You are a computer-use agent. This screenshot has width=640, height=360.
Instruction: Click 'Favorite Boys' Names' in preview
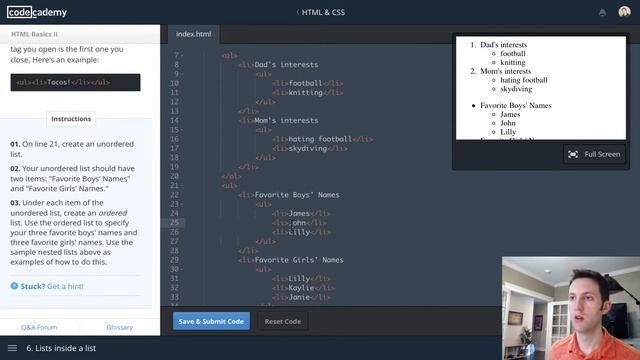tap(516, 105)
